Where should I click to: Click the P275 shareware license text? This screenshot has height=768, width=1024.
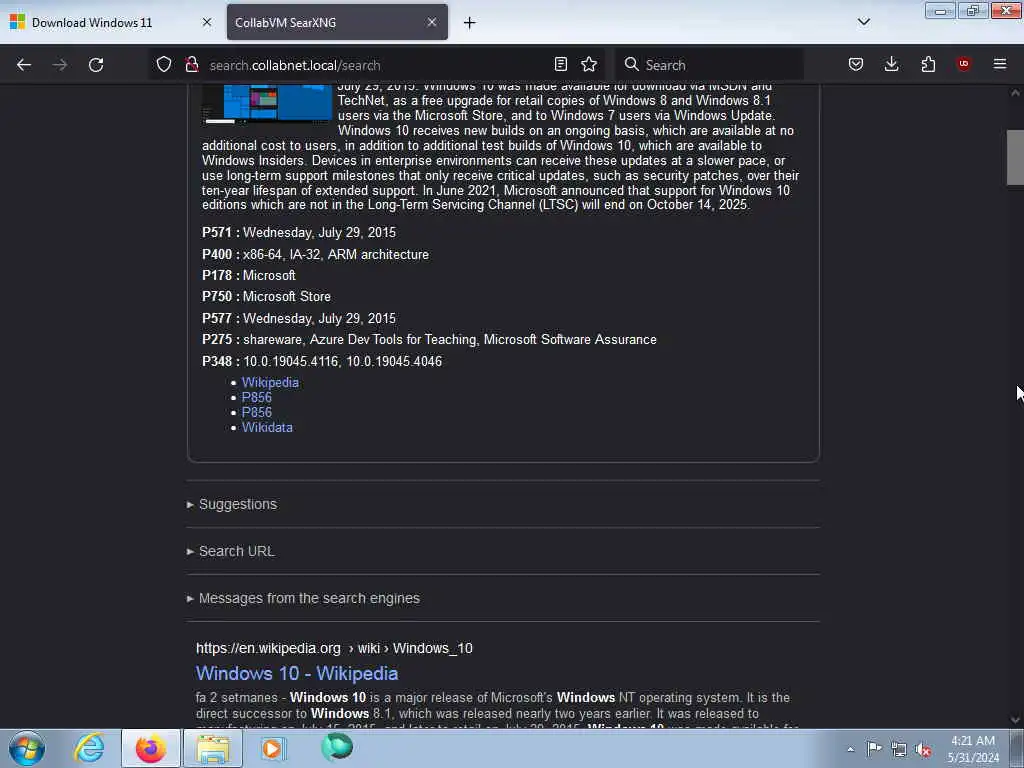[450, 340]
